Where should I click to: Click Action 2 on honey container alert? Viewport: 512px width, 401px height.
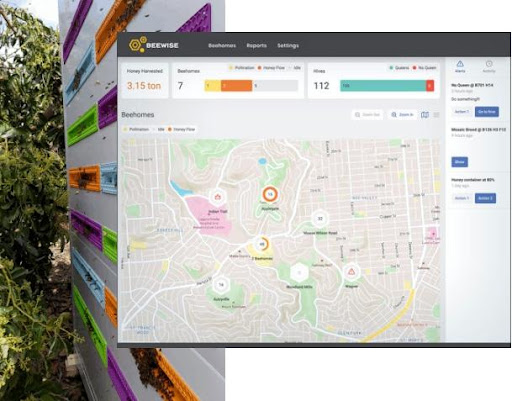point(485,198)
